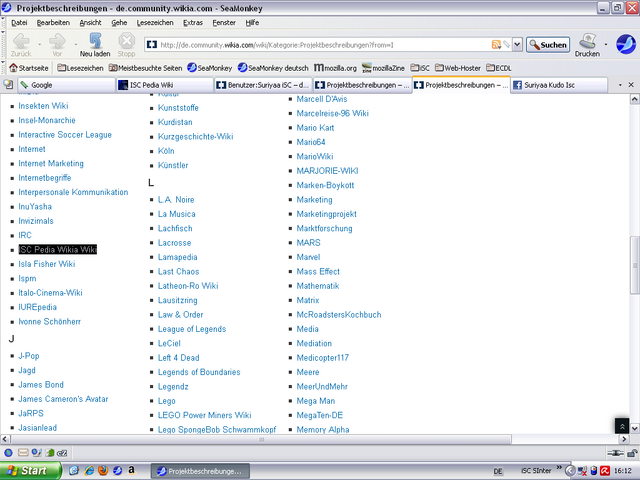The height and width of the screenshot is (480, 640).
Task: Open the mozilla.org bookmark
Action: tap(335, 68)
